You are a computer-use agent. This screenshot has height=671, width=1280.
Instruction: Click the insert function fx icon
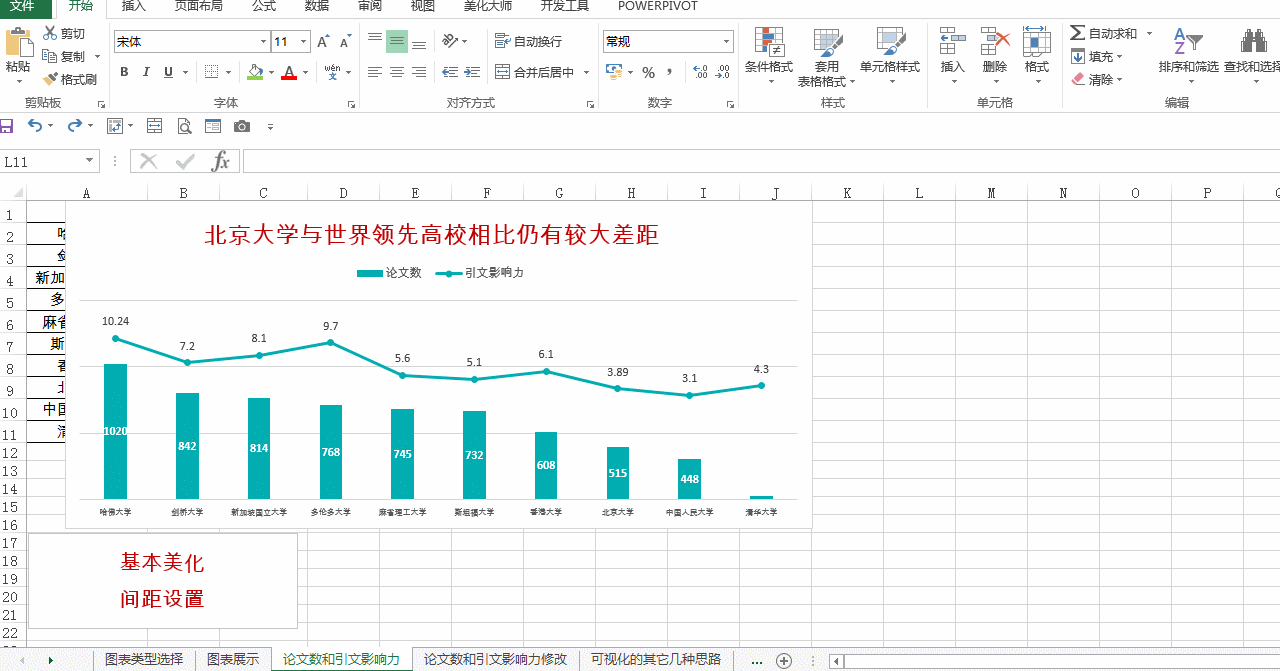click(221, 162)
